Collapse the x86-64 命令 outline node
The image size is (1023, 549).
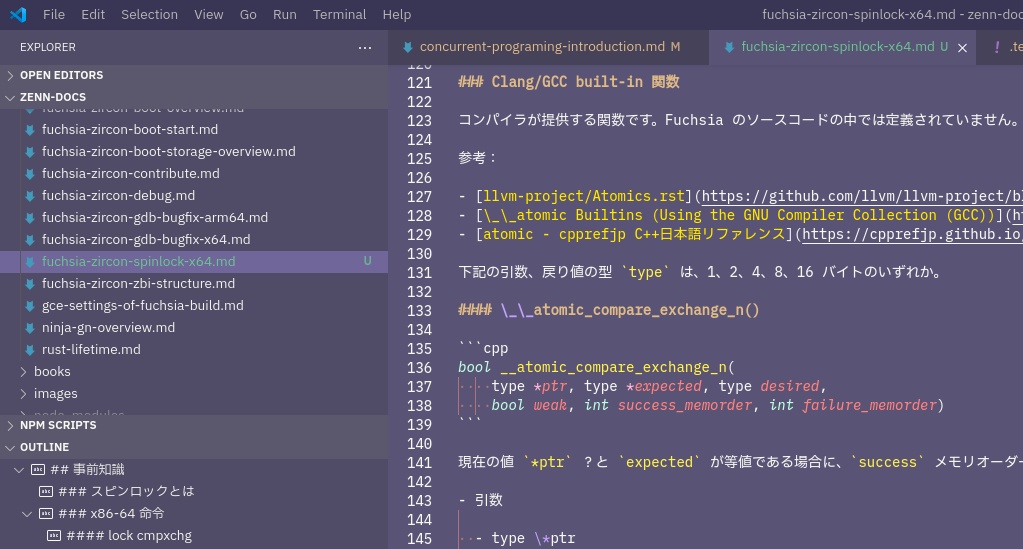[27, 514]
